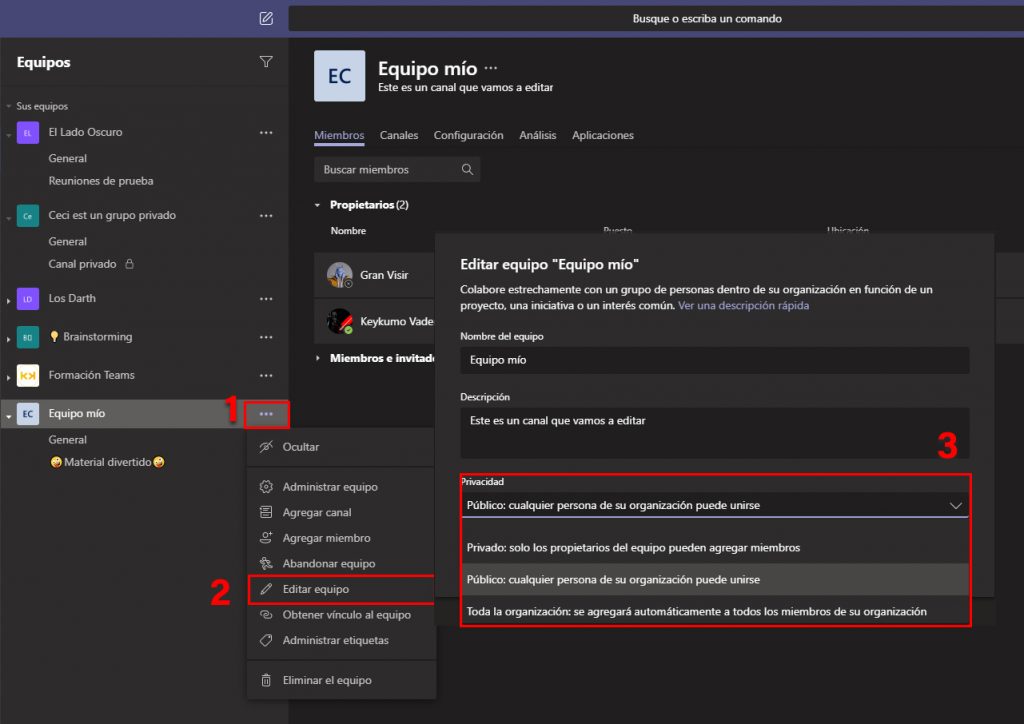This screenshot has width=1024, height=724.
Task: Open the Configuración tab
Action: [468, 135]
